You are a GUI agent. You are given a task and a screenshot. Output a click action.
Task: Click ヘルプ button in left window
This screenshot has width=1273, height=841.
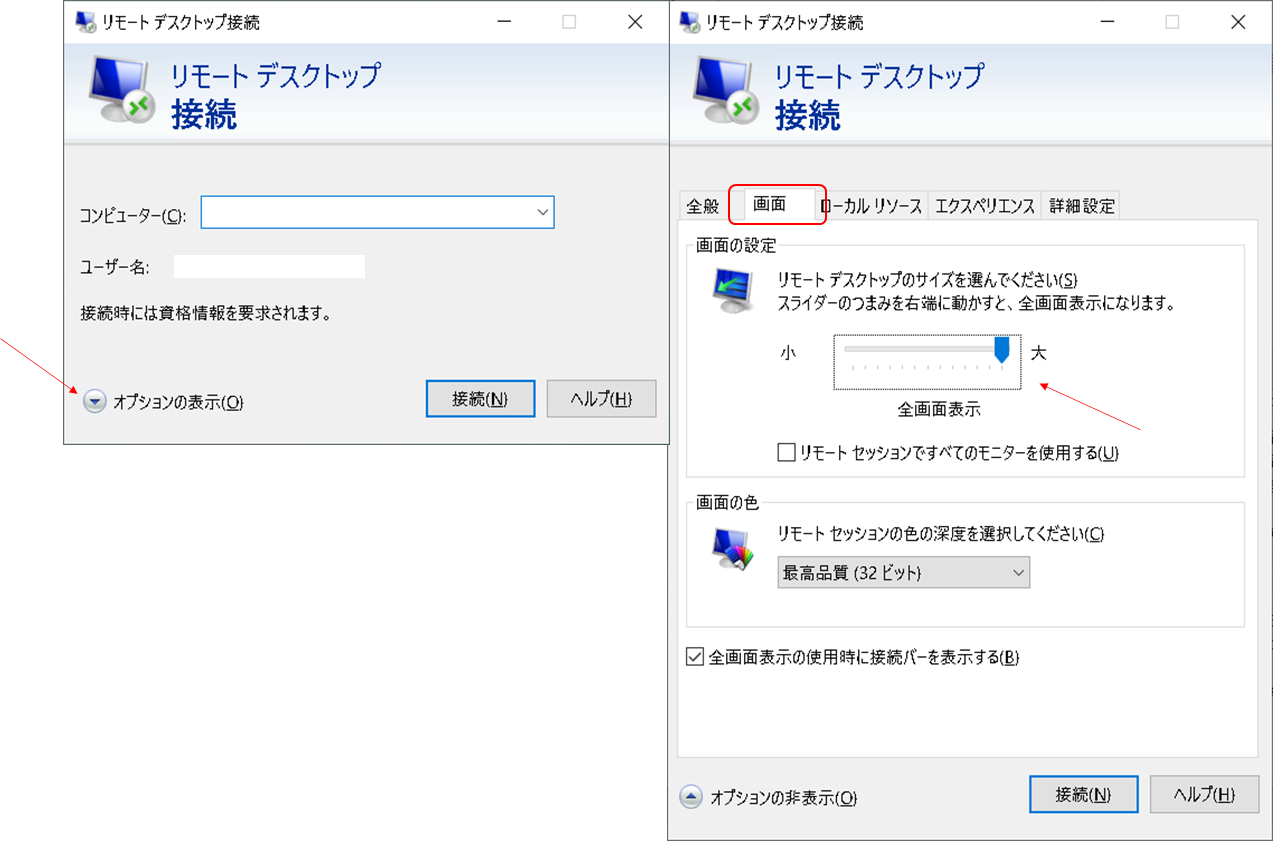click(601, 399)
